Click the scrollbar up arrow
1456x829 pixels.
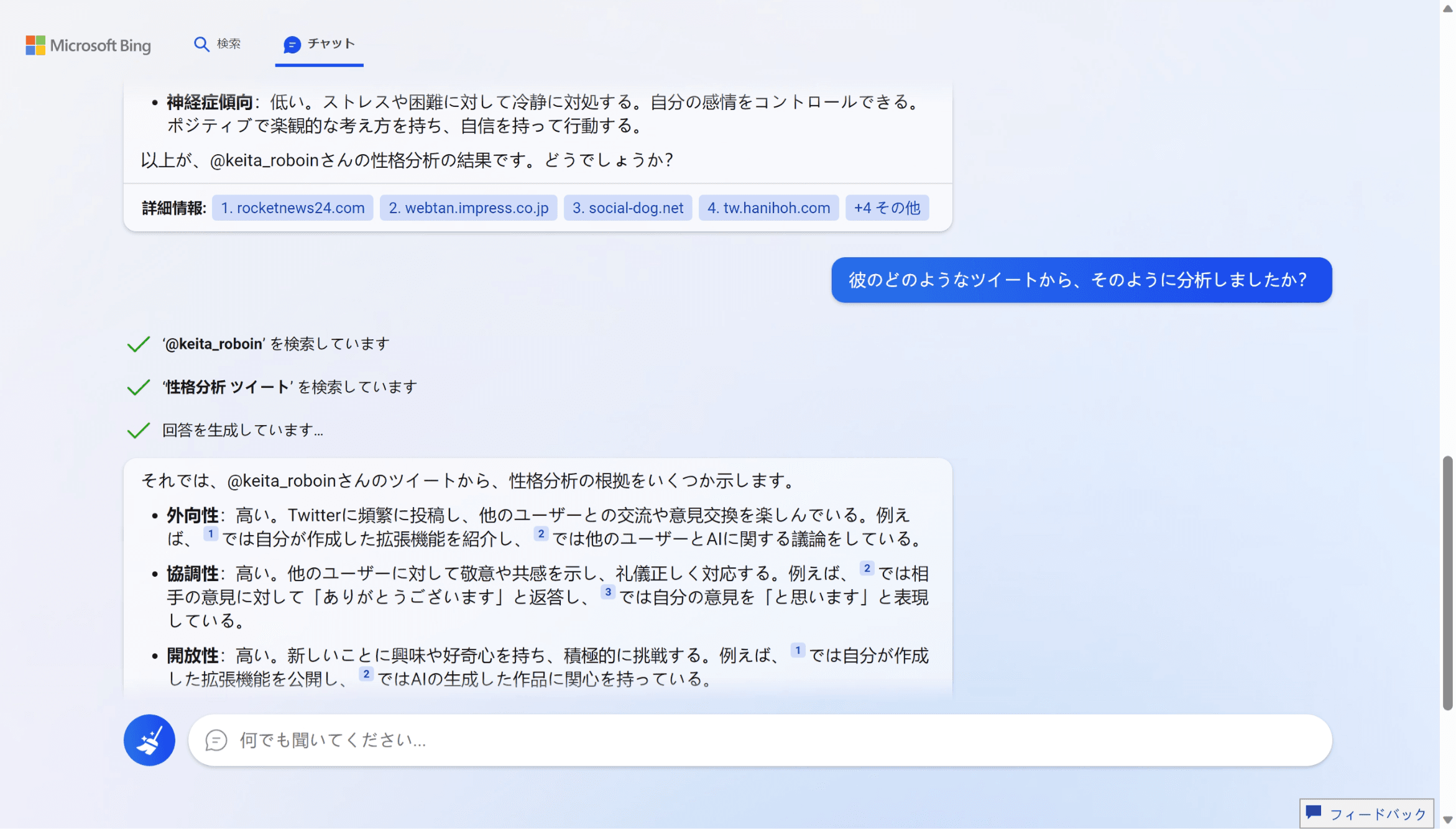pyautogui.click(x=1448, y=8)
